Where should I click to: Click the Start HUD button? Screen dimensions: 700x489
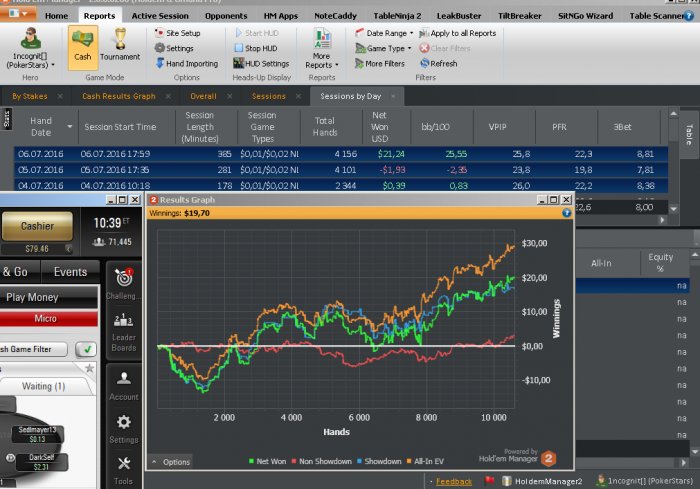click(x=256, y=33)
